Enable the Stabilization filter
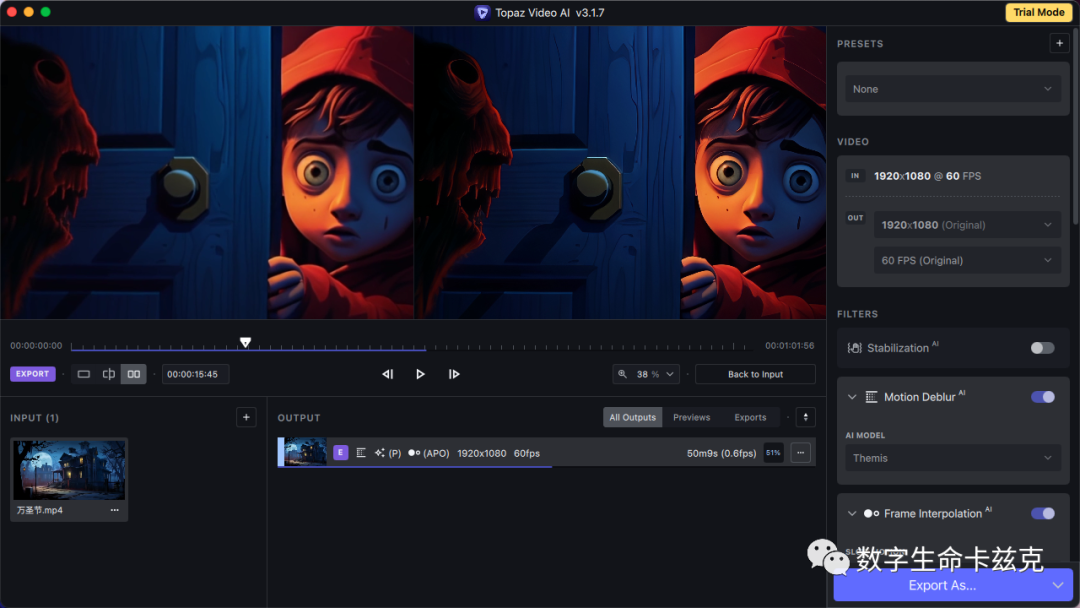This screenshot has width=1080, height=608. 1042,348
